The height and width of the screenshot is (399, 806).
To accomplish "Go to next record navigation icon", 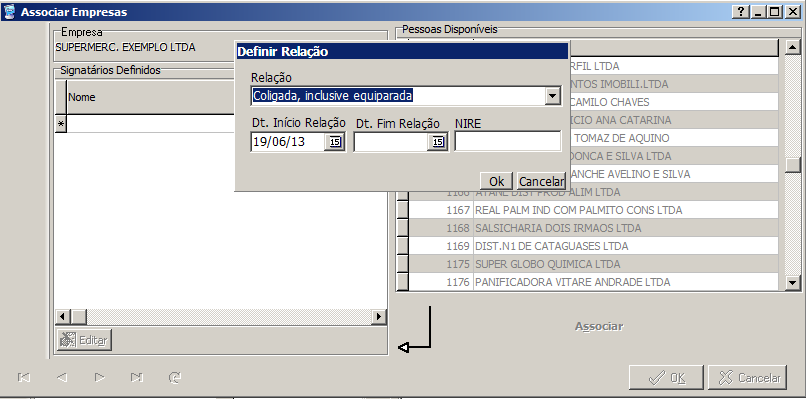I will [x=100, y=377].
